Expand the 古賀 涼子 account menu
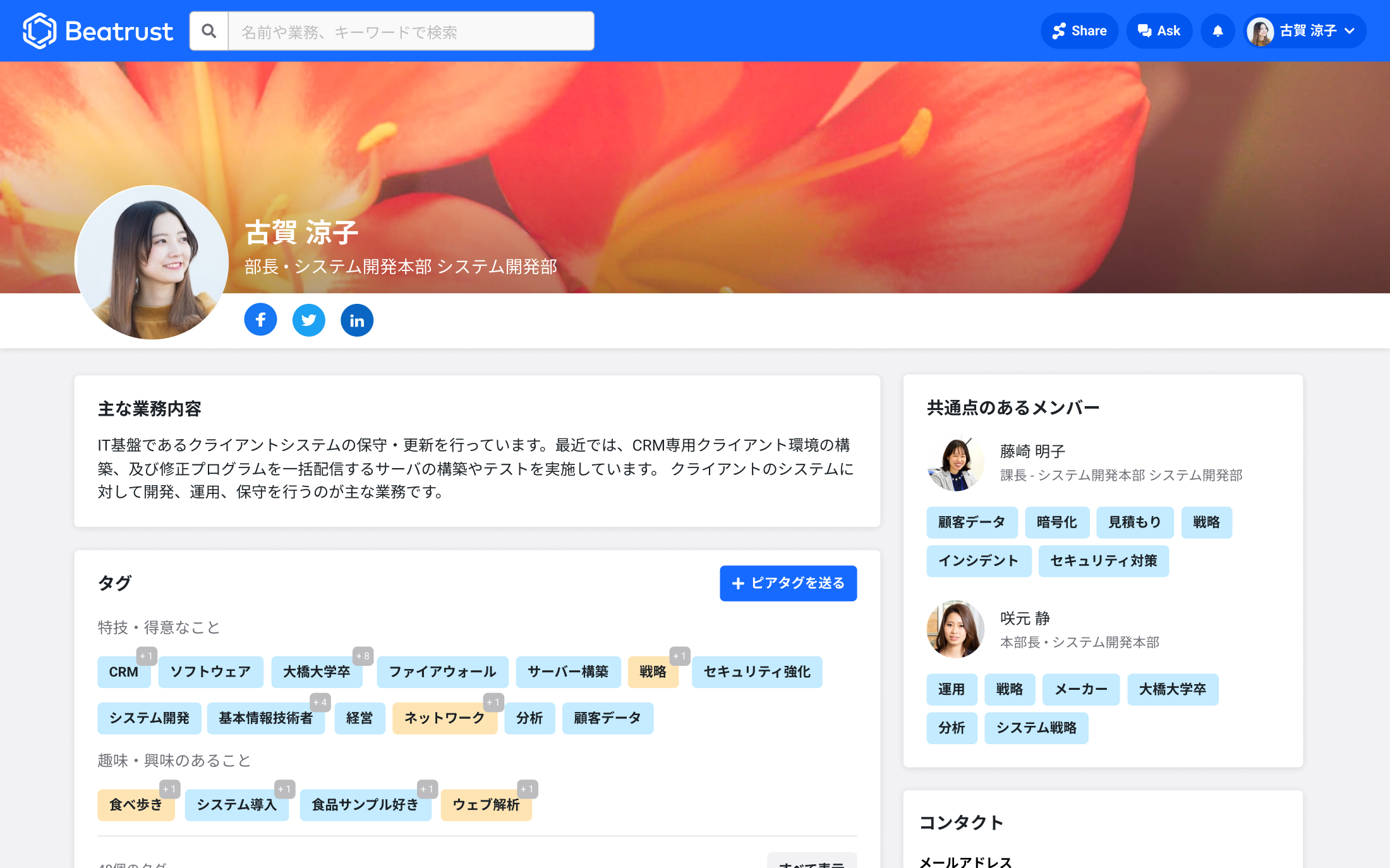Viewport: 1390px width, 868px height. pyautogui.click(x=1305, y=31)
